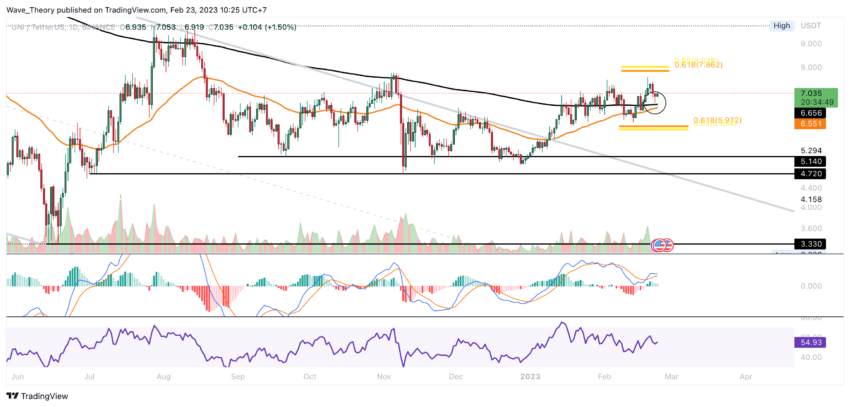This screenshot has height=407, width=850.
Task: Click the Aug label on time axis
Action: (163, 375)
